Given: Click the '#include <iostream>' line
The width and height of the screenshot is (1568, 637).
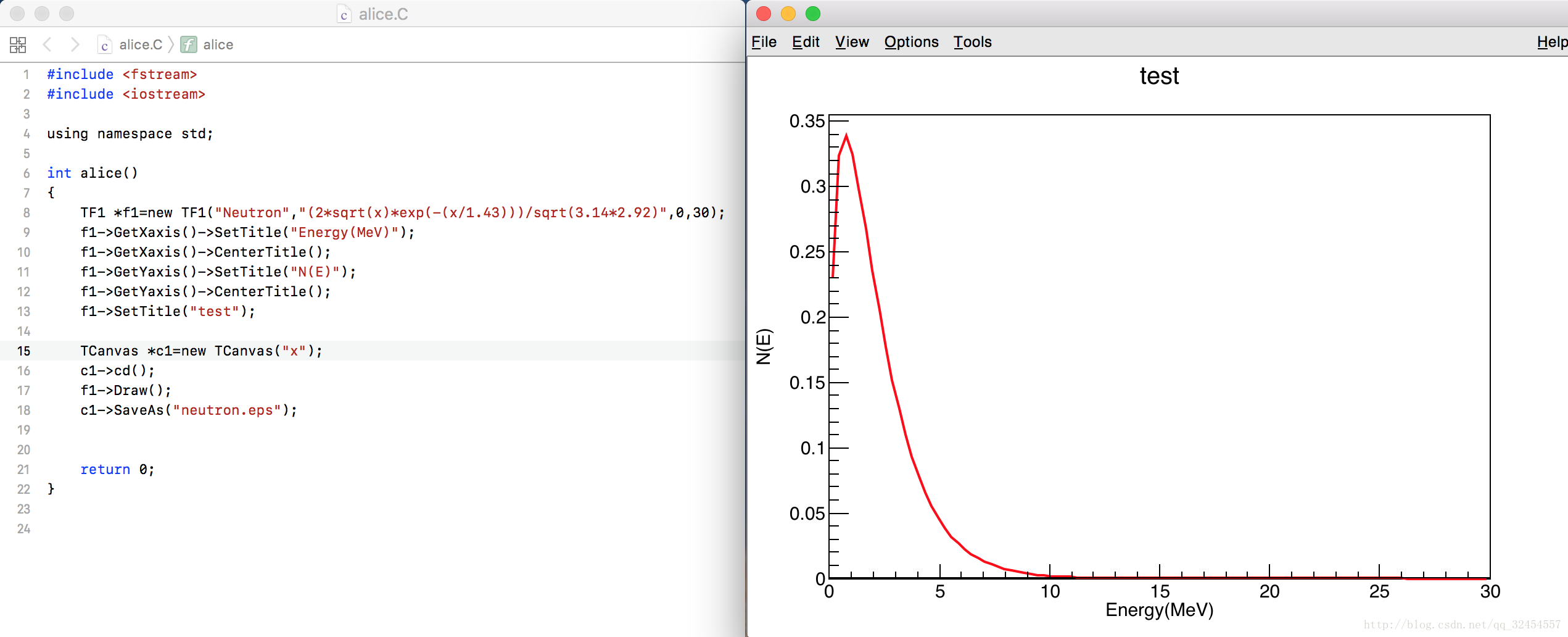Looking at the screenshot, I should point(126,94).
